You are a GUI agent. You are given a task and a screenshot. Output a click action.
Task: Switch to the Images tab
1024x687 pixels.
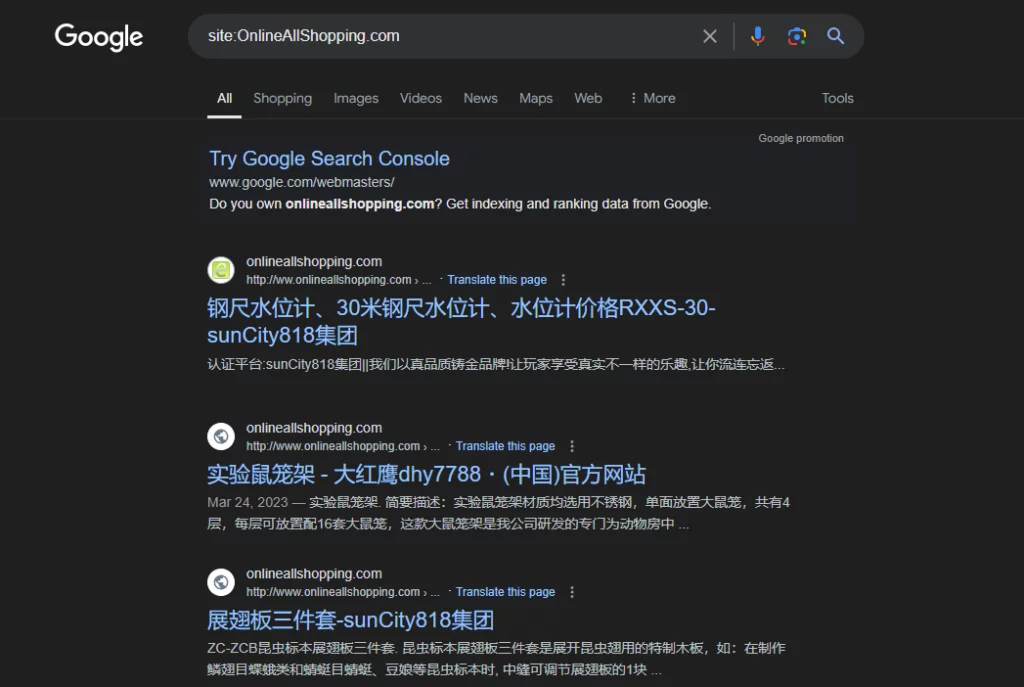pos(356,98)
